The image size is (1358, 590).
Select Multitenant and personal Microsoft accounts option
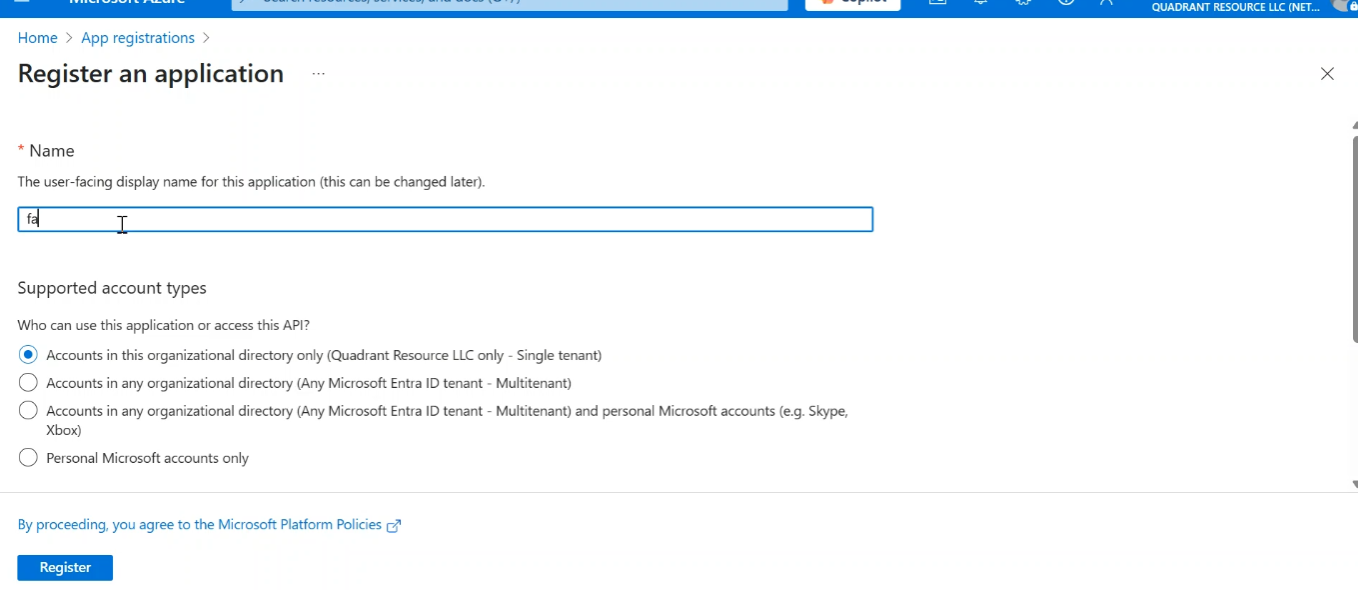(x=28, y=411)
